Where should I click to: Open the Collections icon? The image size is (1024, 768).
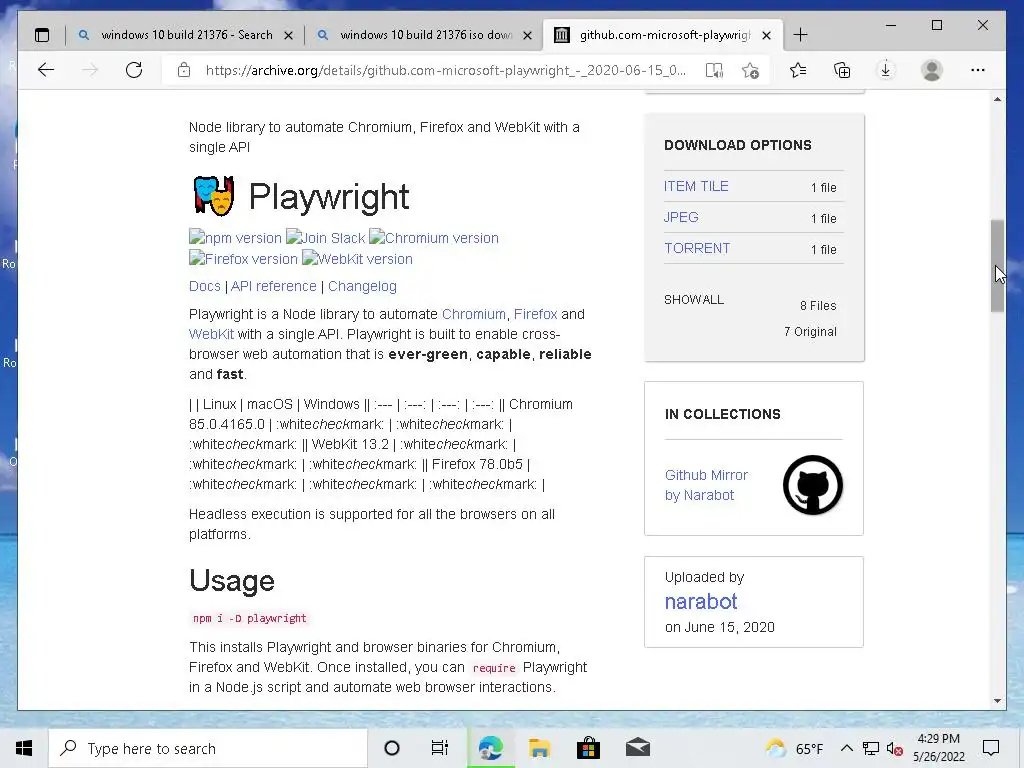pos(842,70)
